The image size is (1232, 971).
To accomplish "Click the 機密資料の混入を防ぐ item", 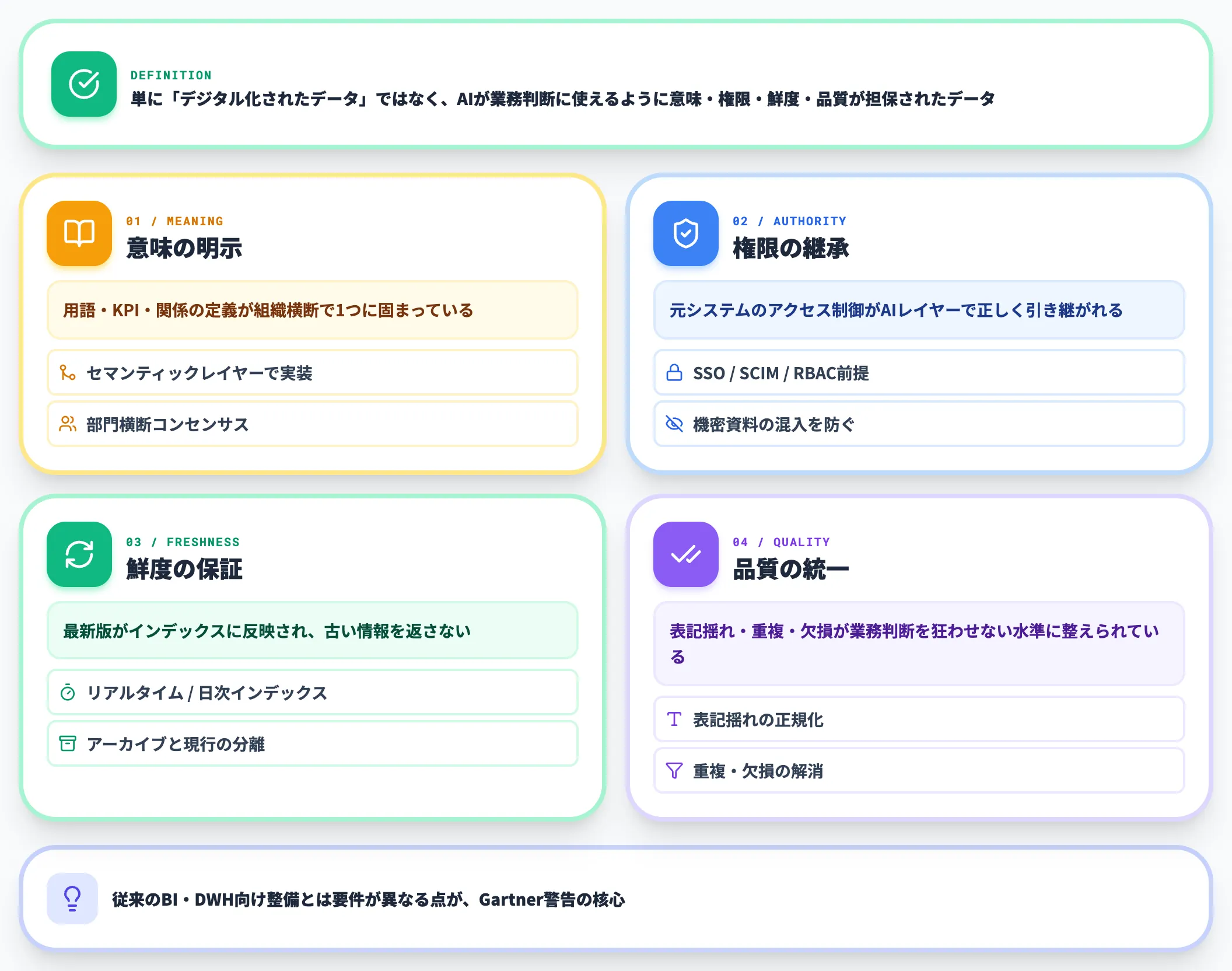I will point(919,424).
